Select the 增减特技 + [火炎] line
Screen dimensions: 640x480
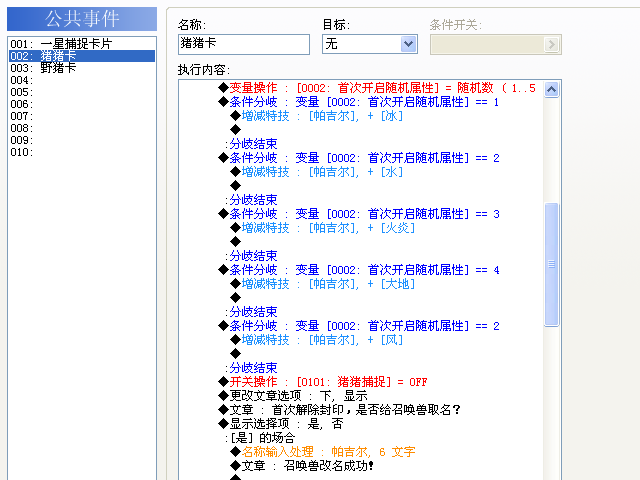point(322,228)
